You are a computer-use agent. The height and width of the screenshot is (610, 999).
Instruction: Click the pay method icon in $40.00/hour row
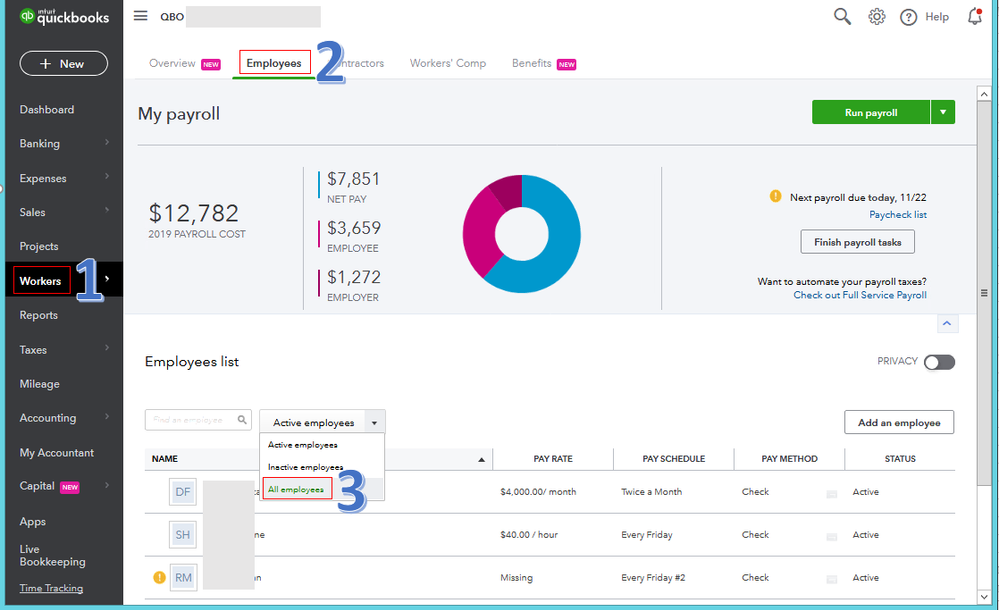coord(831,537)
